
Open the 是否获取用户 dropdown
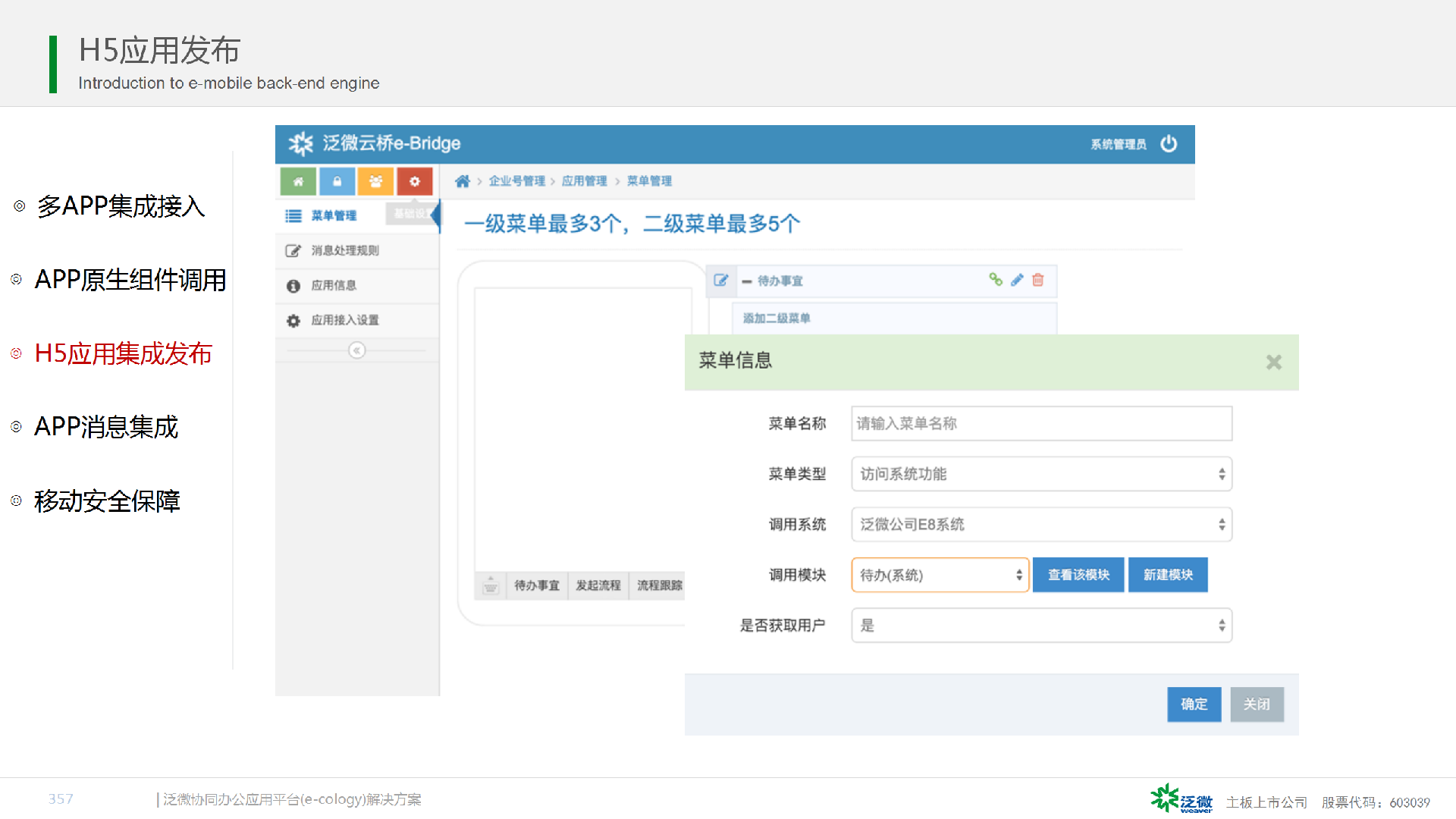1041,626
